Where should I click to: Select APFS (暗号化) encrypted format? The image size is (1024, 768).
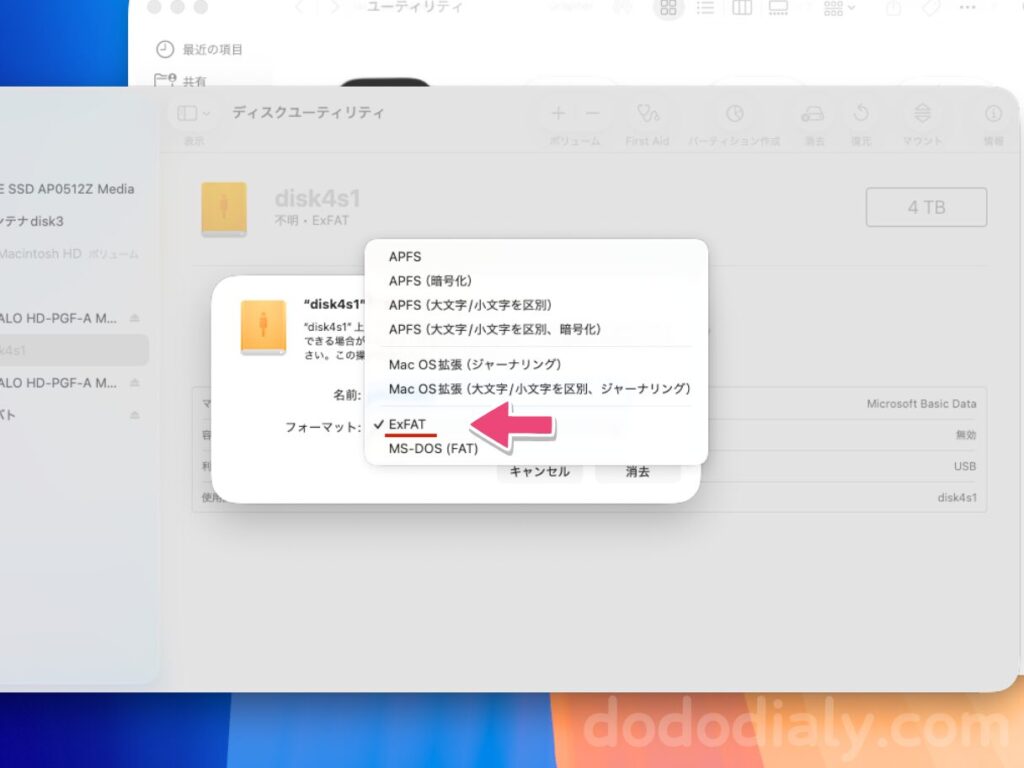tap(430, 281)
